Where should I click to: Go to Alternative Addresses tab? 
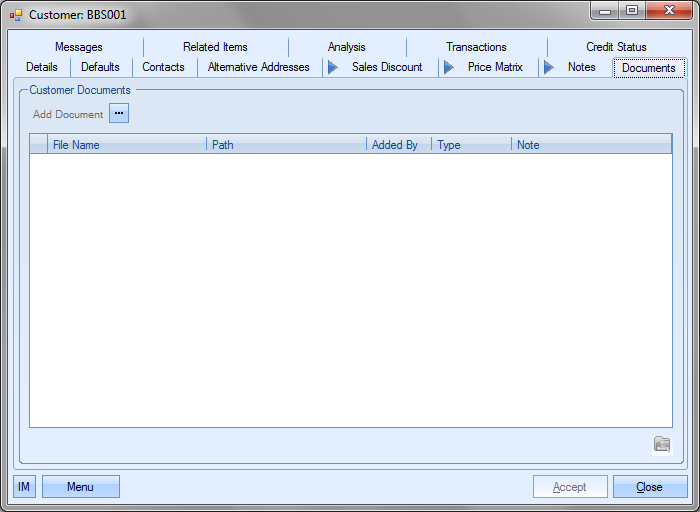coord(258,68)
